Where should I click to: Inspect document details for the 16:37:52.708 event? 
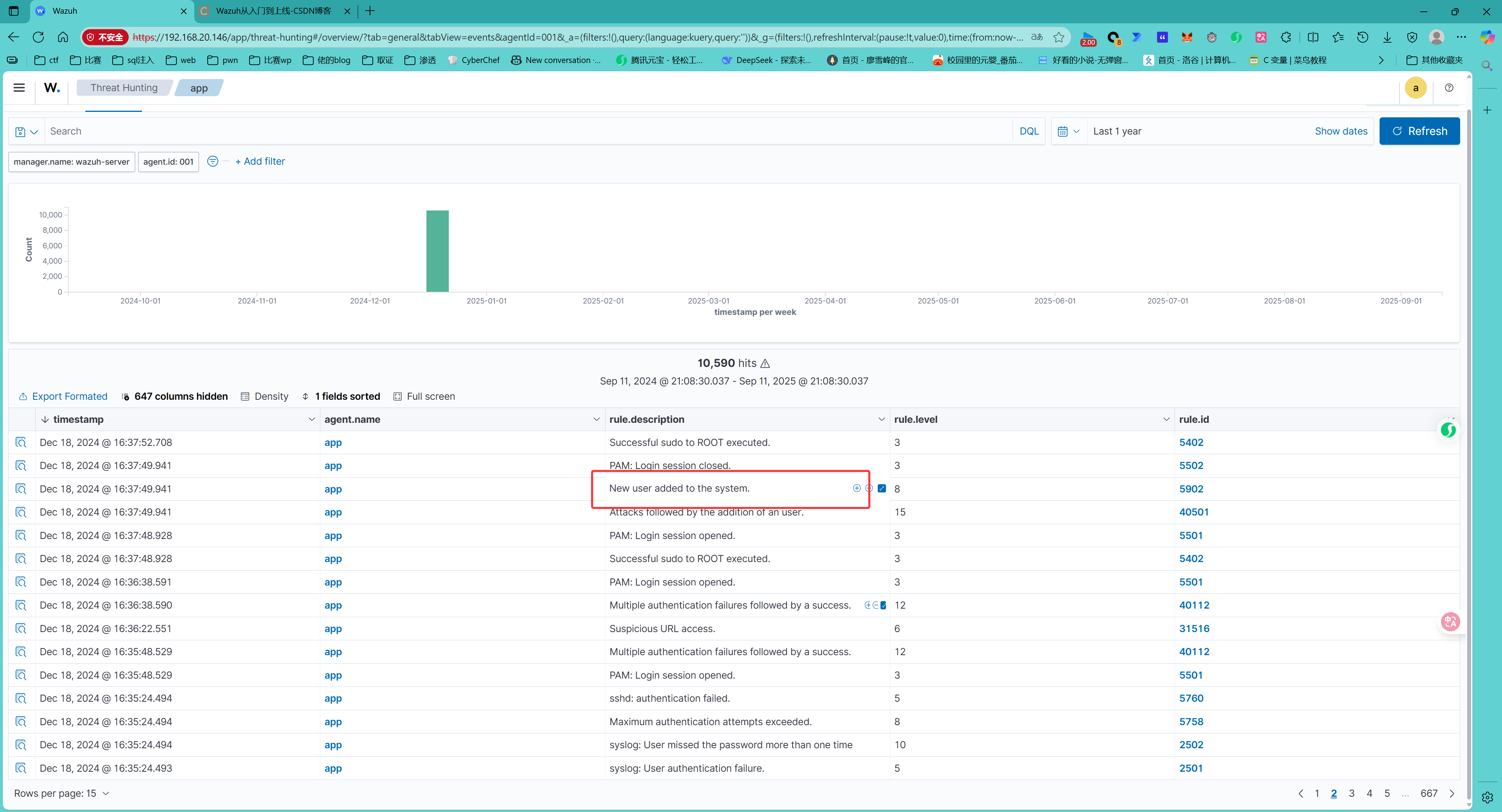[x=21, y=442]
